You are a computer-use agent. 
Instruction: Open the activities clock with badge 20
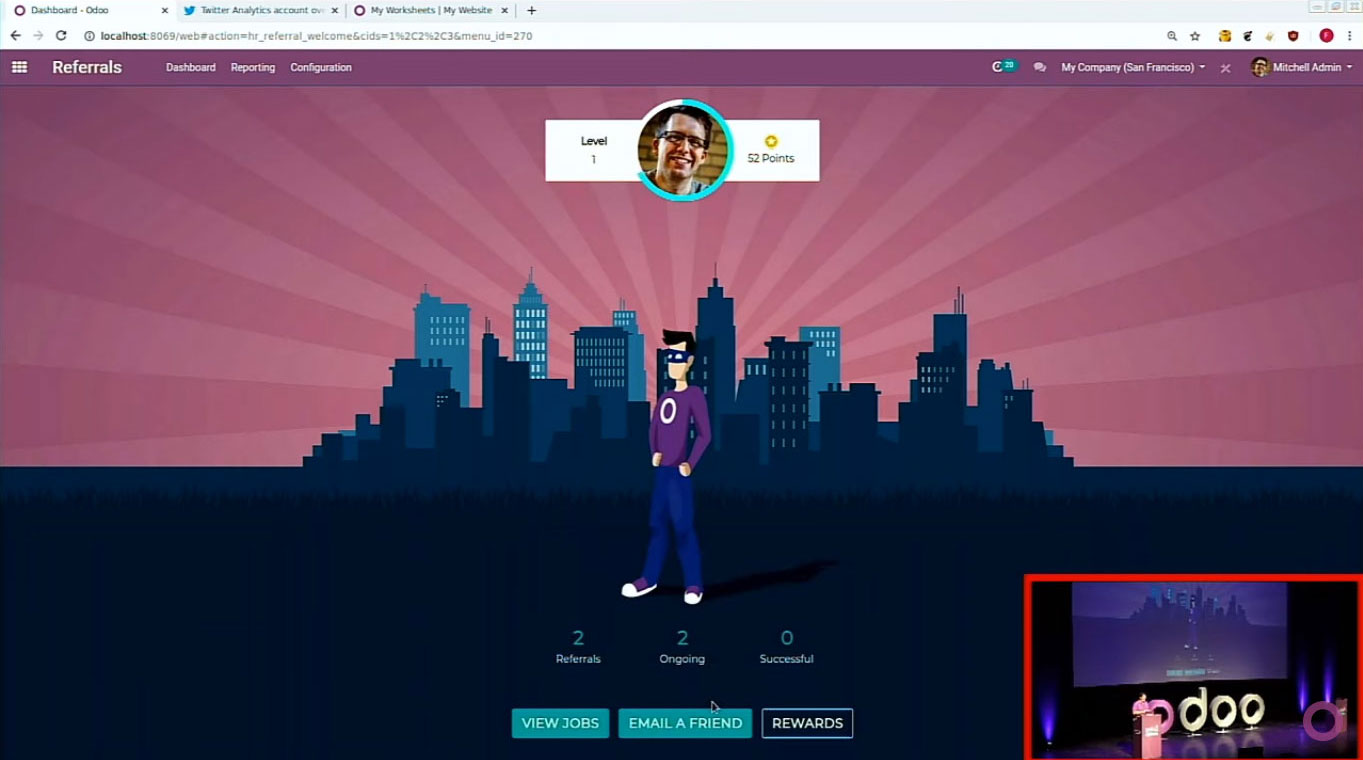point(1003,66)
